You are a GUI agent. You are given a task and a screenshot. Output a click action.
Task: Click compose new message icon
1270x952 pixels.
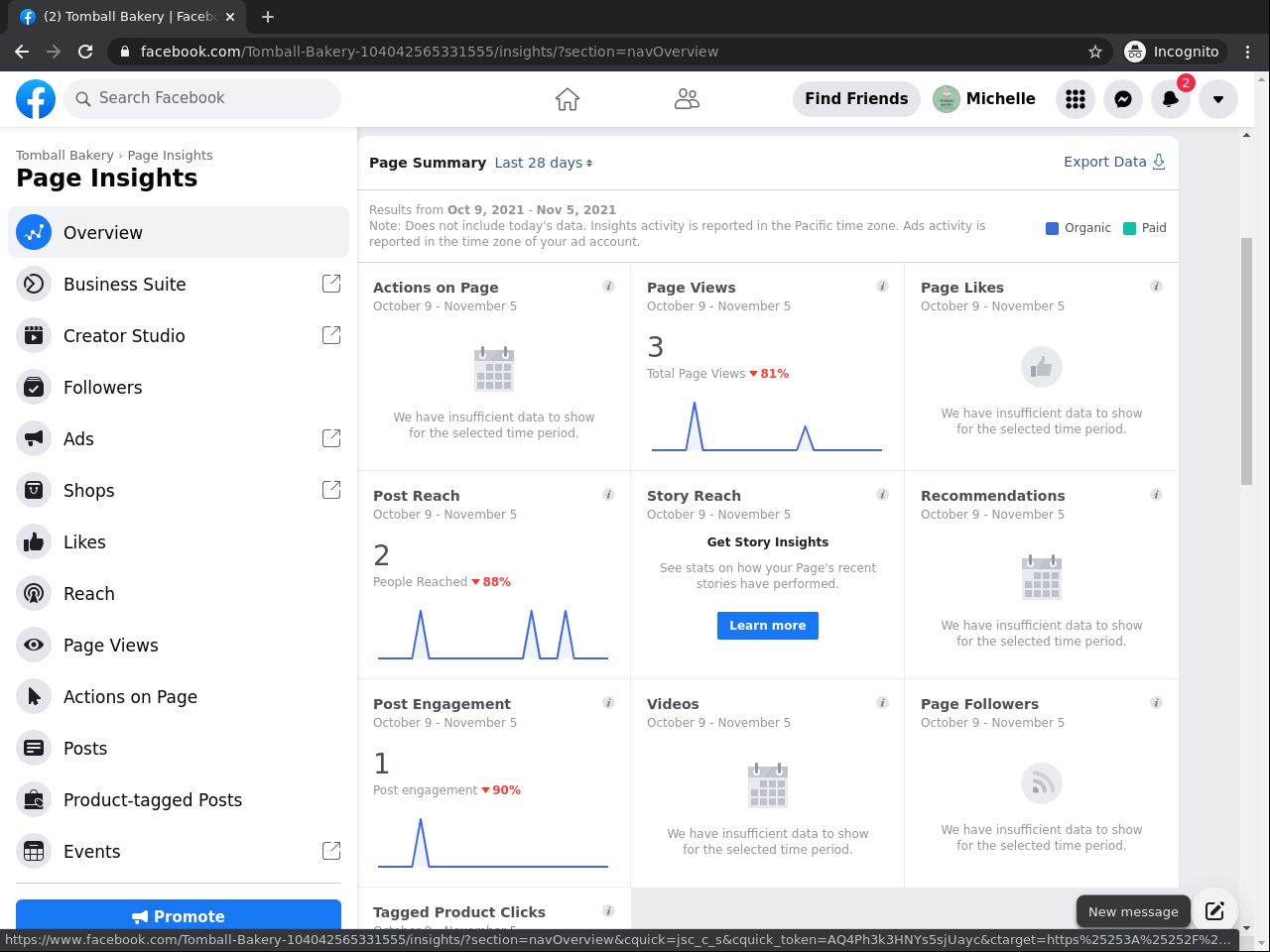click(1214, 911)
